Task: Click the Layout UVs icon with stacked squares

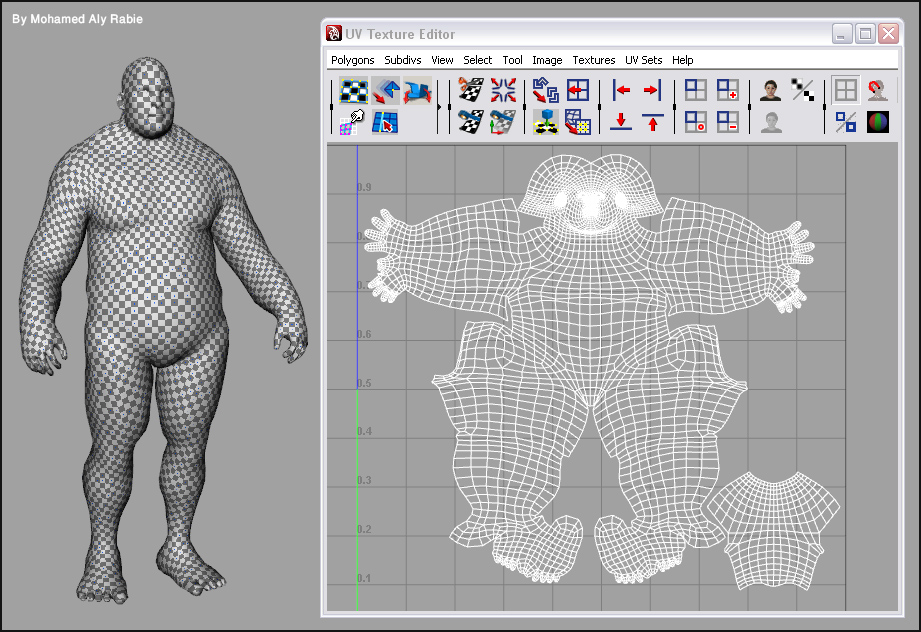Action: 546,90
